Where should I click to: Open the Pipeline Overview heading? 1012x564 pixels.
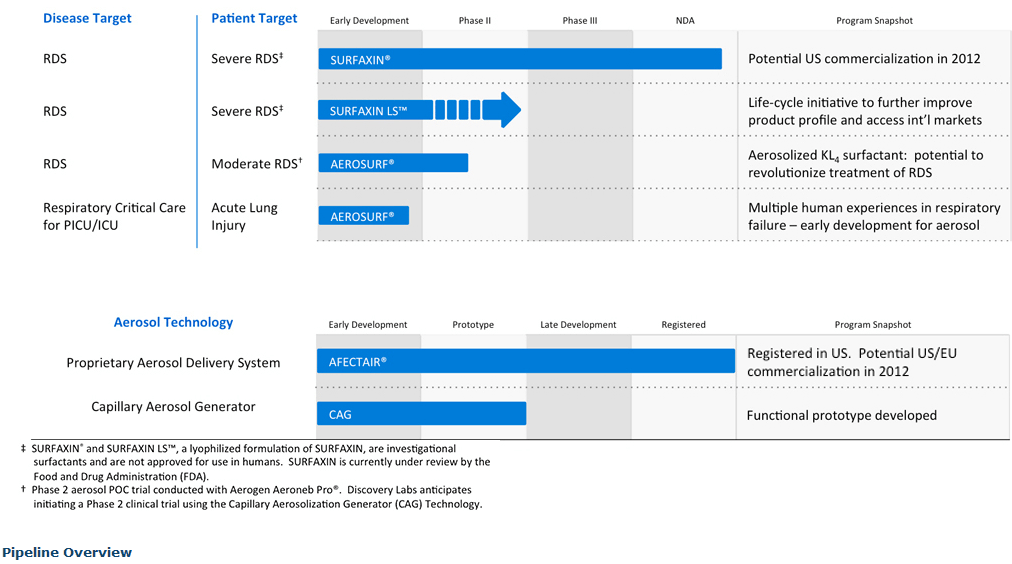67,552
